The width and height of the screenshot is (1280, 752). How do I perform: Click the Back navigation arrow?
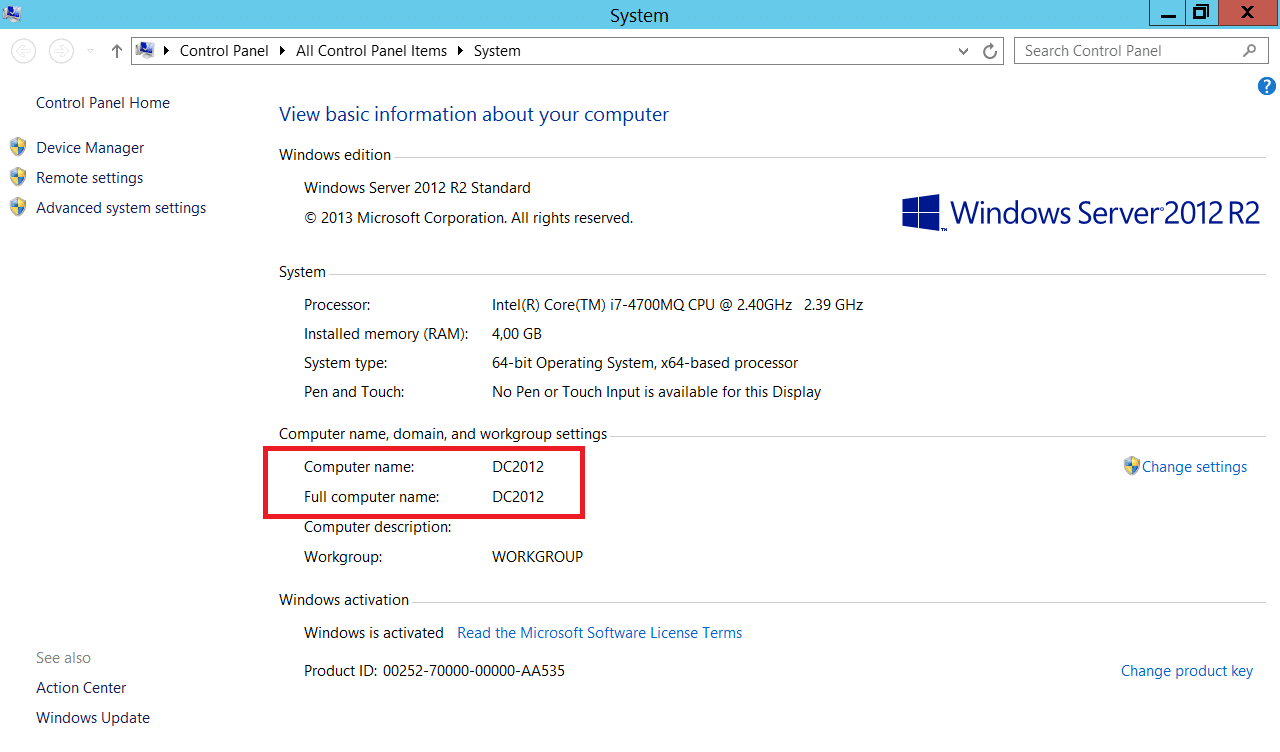coord(24,51)
